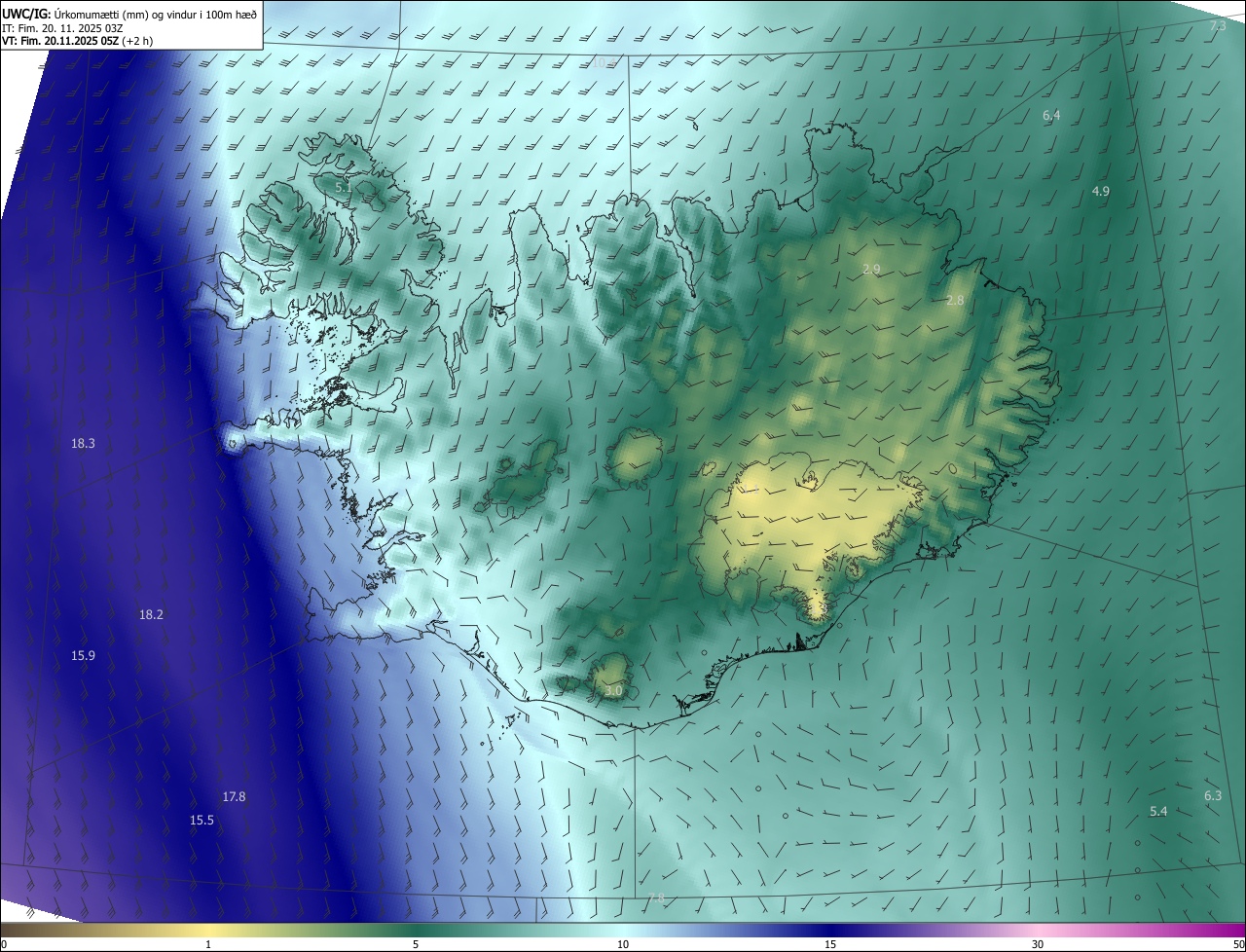Click the 17.8 value label
The height and width of the screenshot is (952, 1246).
tap(234, 796)
